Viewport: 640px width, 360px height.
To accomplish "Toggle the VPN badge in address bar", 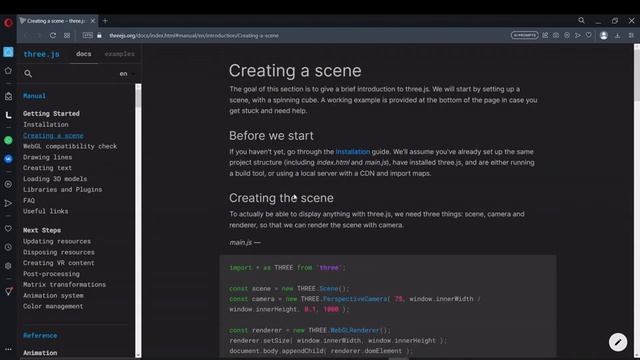I will 88,36.
